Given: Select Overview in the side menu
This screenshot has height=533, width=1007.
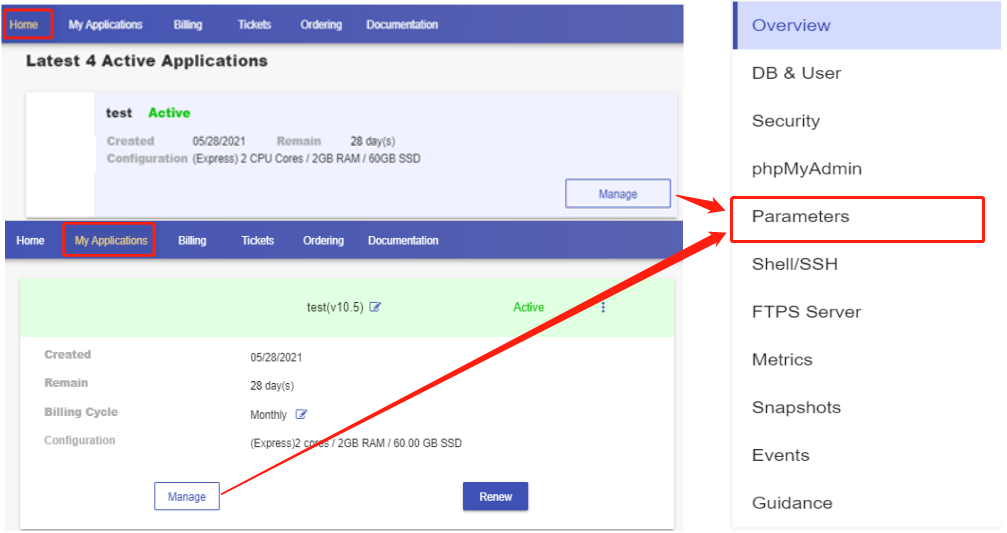Looking at the screenshot, I should coord(791,26).
